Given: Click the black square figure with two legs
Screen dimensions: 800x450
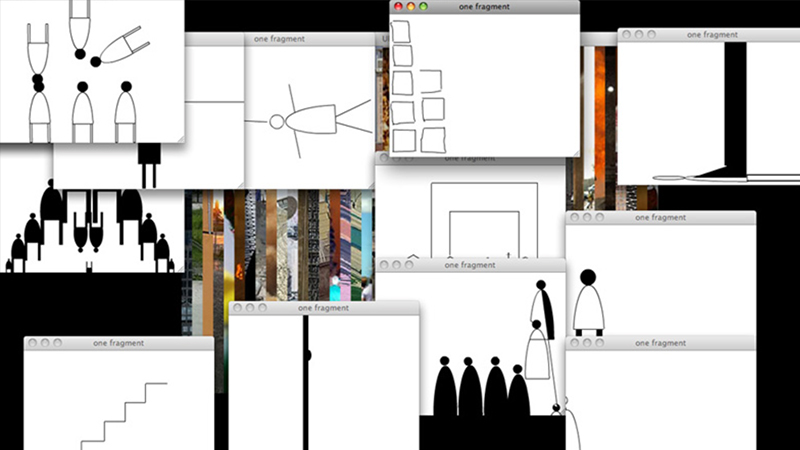Looking at the screenshot, I should 149,165.
